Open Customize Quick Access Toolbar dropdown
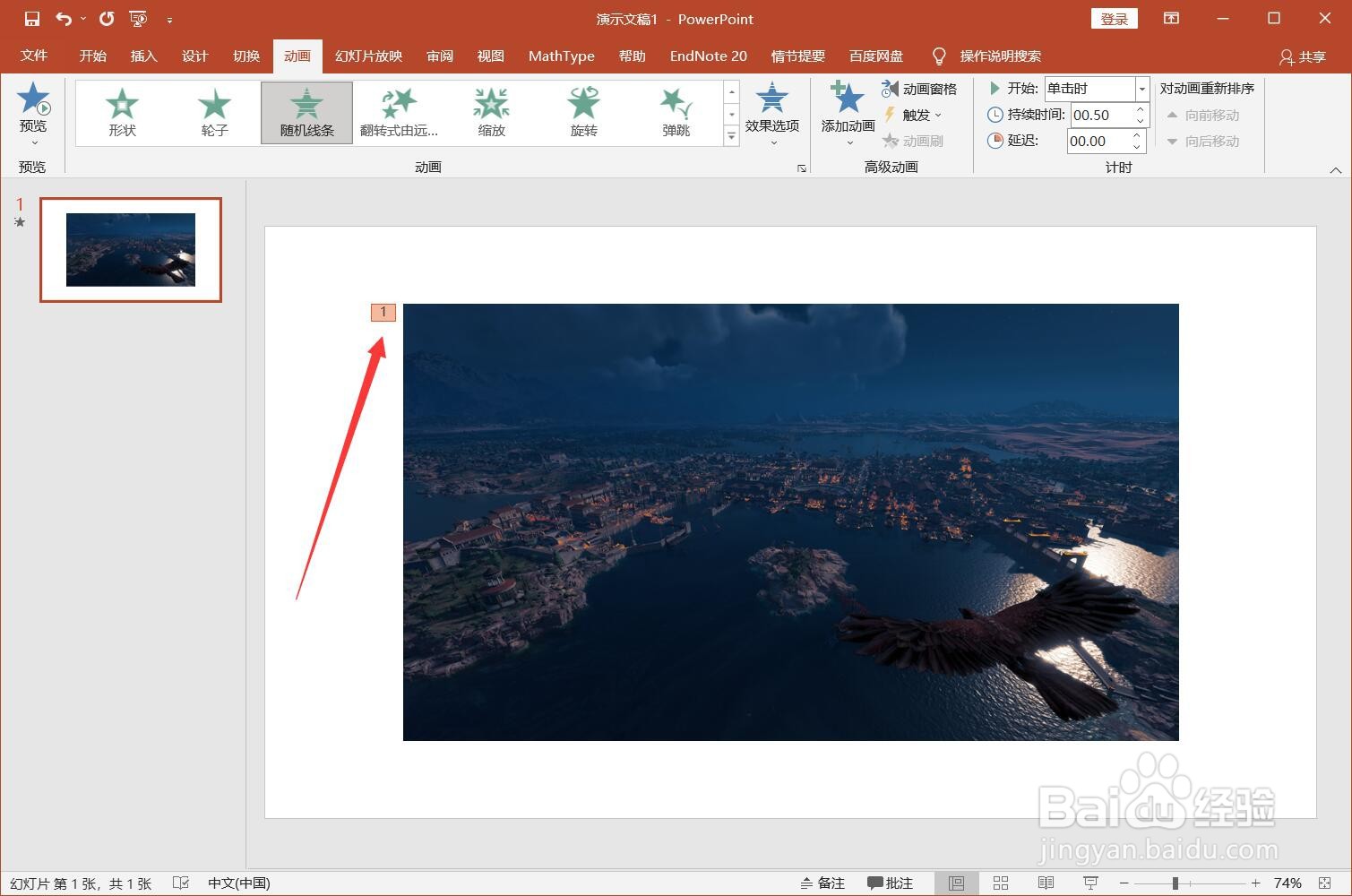Screen dimensions: 1352x896 click(169, 20)
